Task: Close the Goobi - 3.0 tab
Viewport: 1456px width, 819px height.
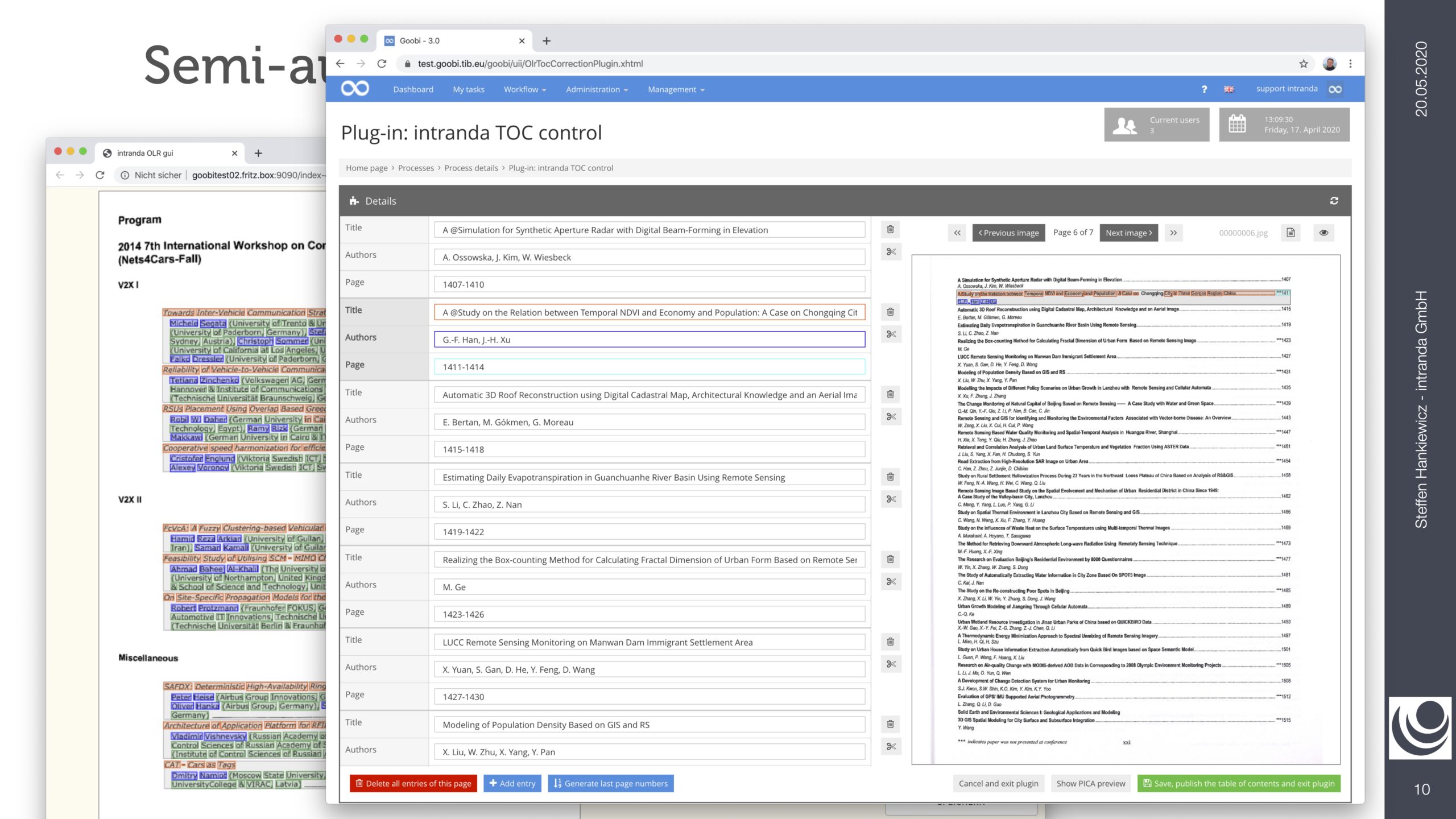Action: pos(522,41)
